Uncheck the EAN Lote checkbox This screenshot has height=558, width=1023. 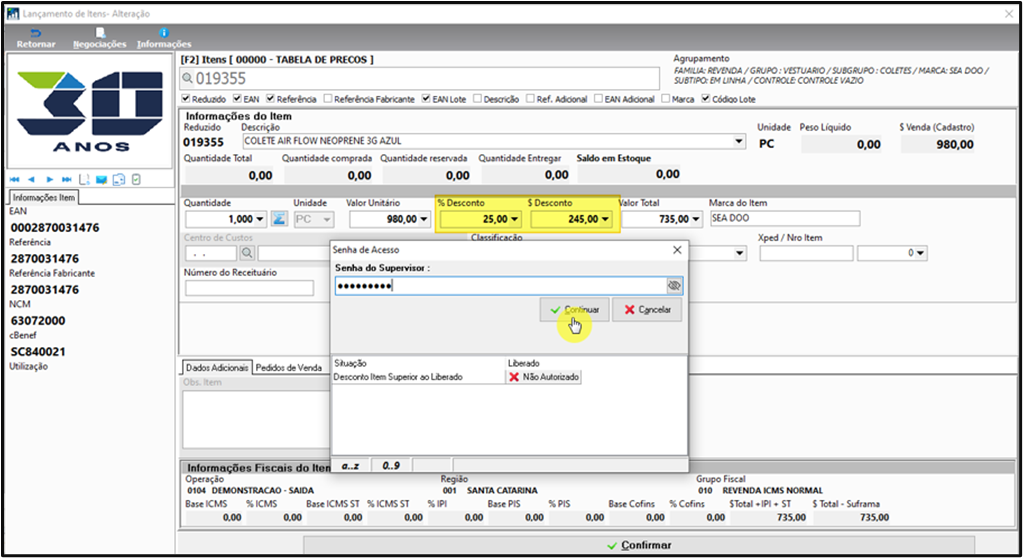[426, 99]
